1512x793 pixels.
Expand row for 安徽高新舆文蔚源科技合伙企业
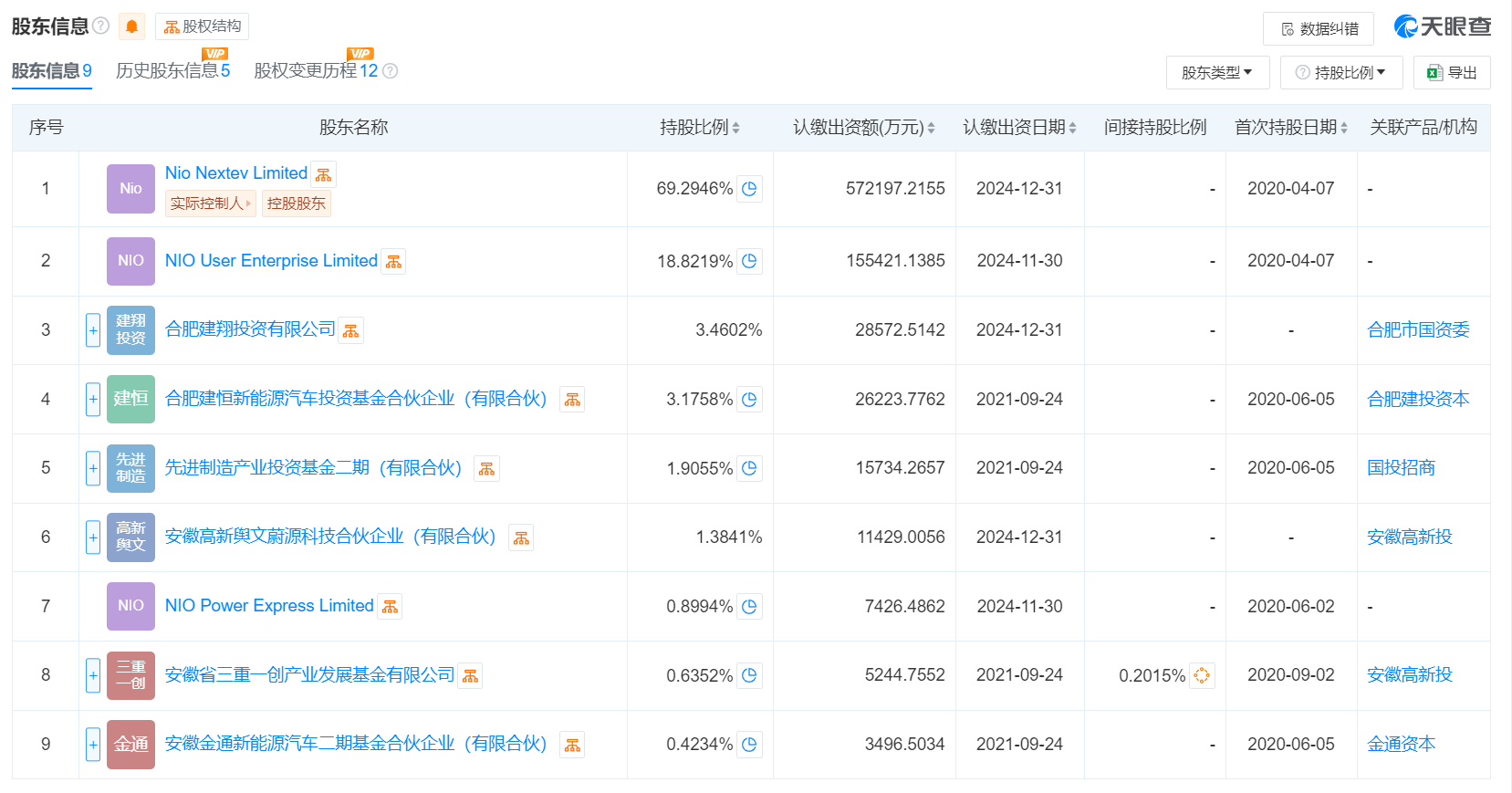tap(93, 537)
